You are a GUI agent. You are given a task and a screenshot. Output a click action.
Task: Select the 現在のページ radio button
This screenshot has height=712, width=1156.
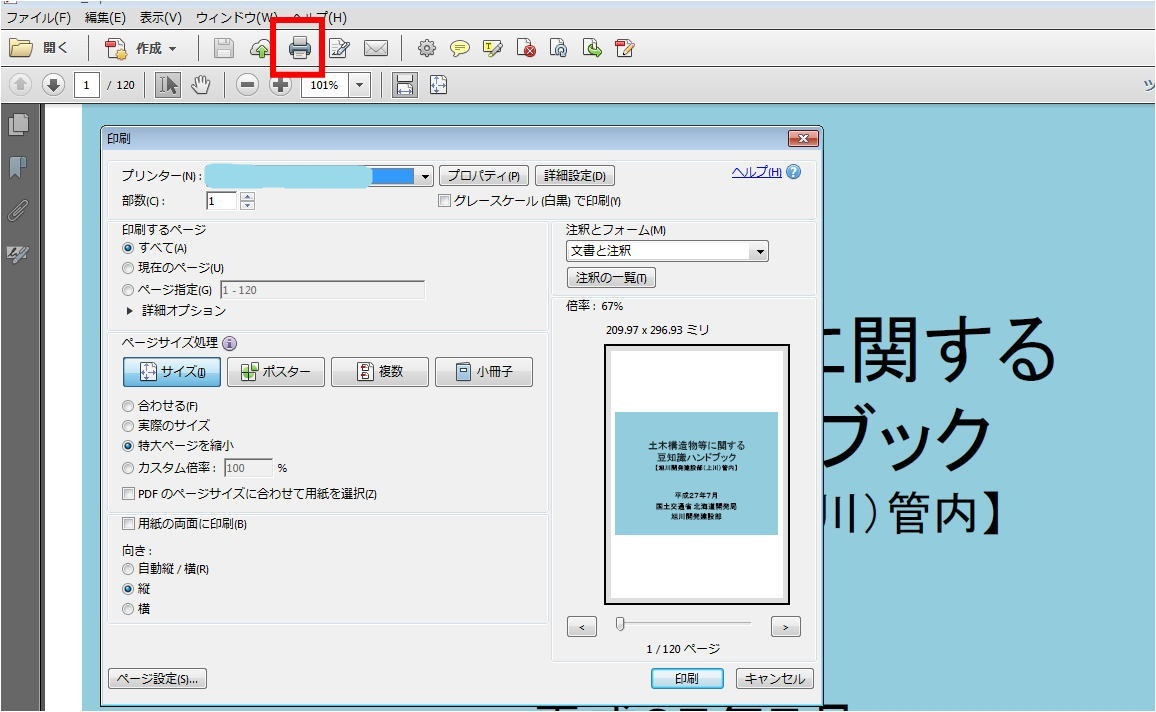pos(128,268)
